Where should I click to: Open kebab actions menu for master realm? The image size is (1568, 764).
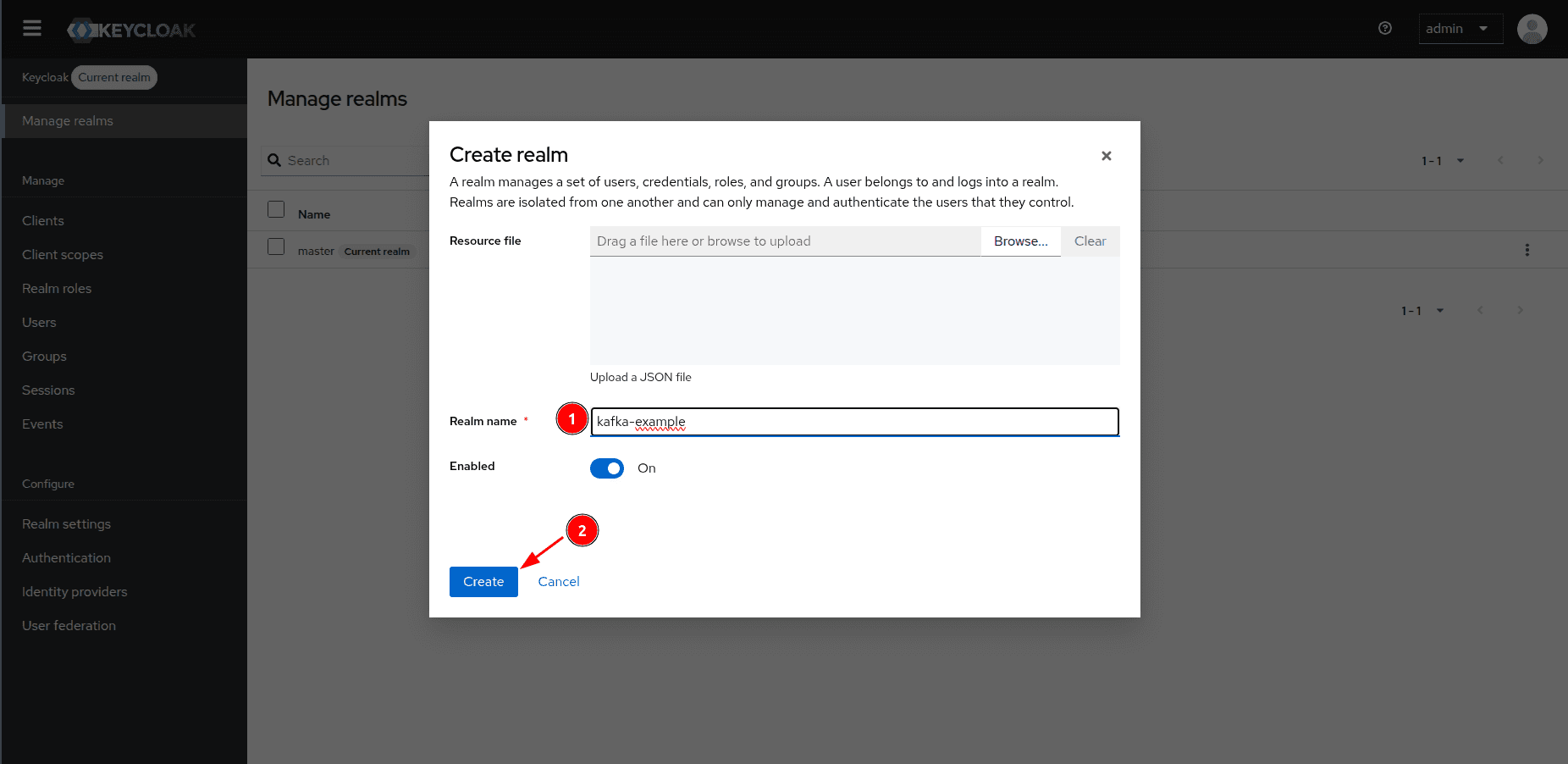click(x=1527, y=250)
